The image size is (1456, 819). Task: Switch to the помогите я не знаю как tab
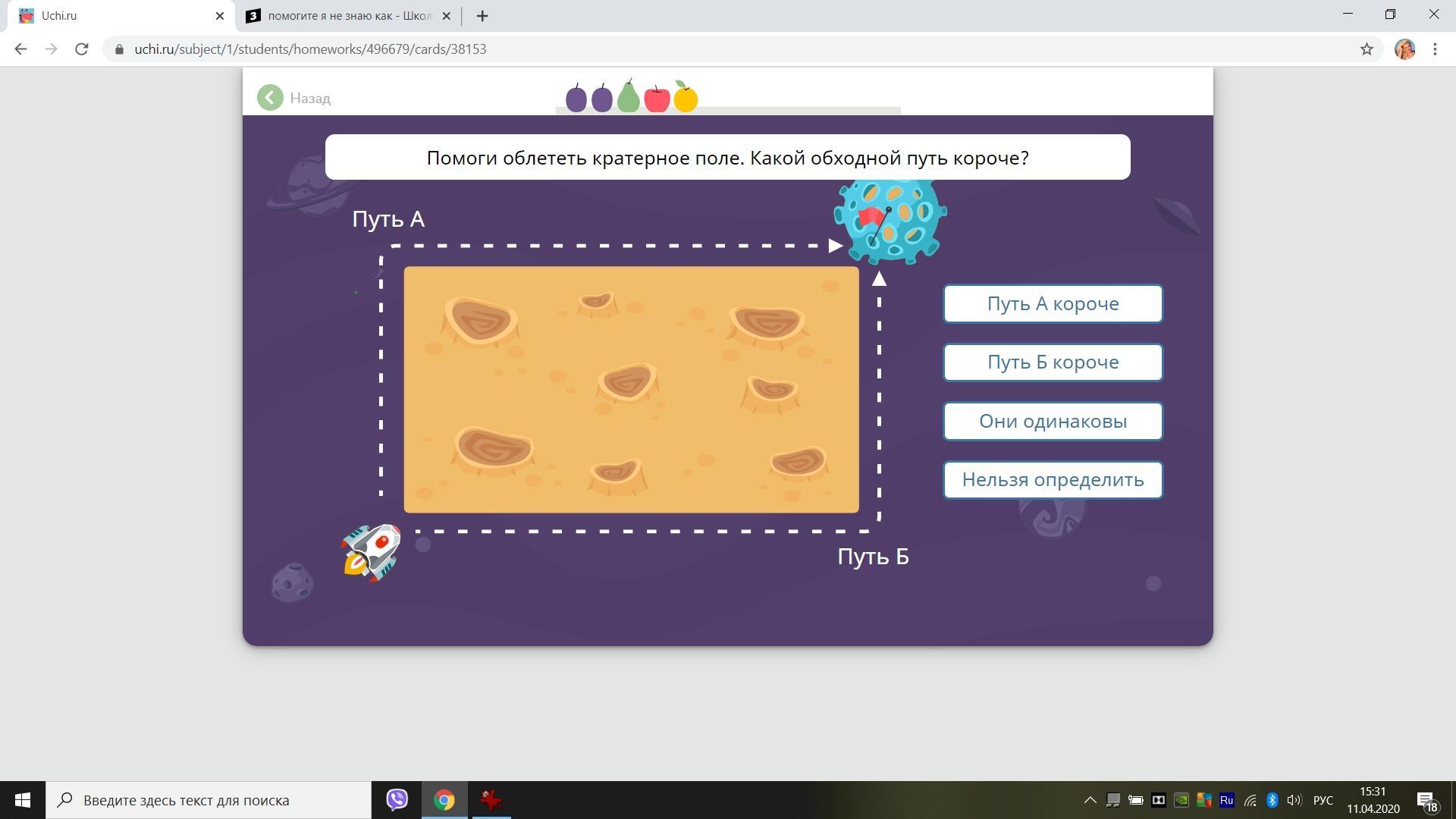tap(349, 16)
